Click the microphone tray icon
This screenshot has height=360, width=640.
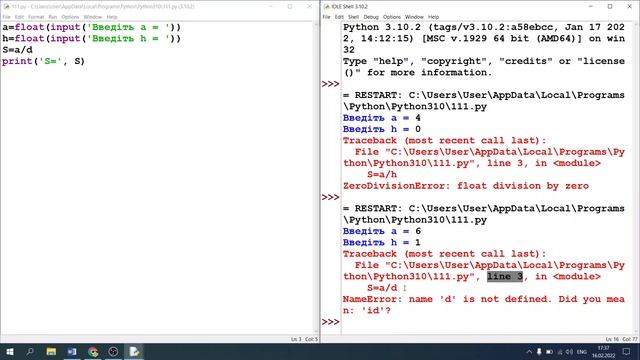coord(539,351)
